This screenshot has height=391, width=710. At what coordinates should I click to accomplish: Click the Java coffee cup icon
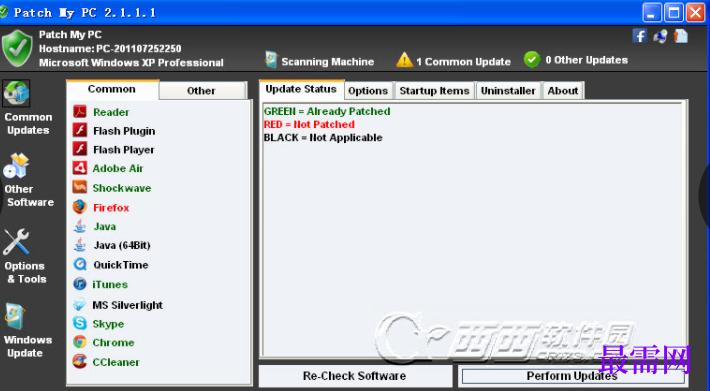tap(80, 226)
